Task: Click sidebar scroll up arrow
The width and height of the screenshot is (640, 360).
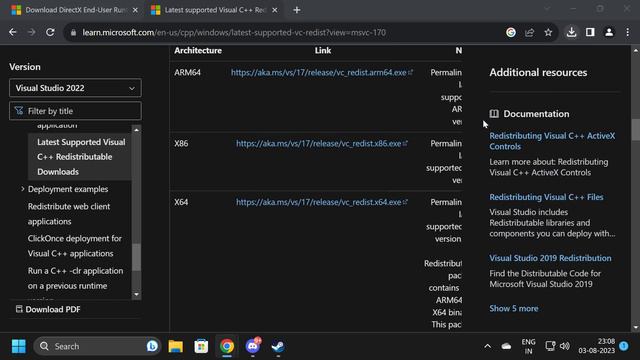Action: 136,130
